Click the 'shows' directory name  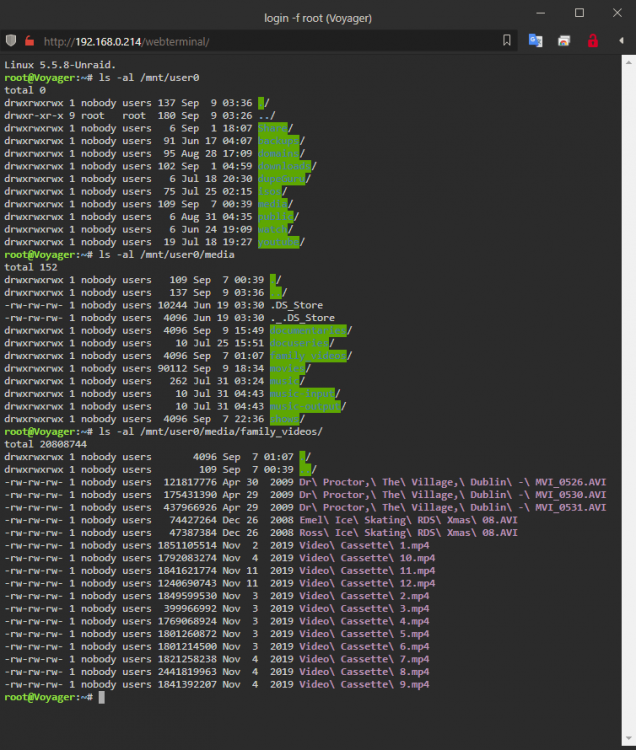[x=285, y=419]
